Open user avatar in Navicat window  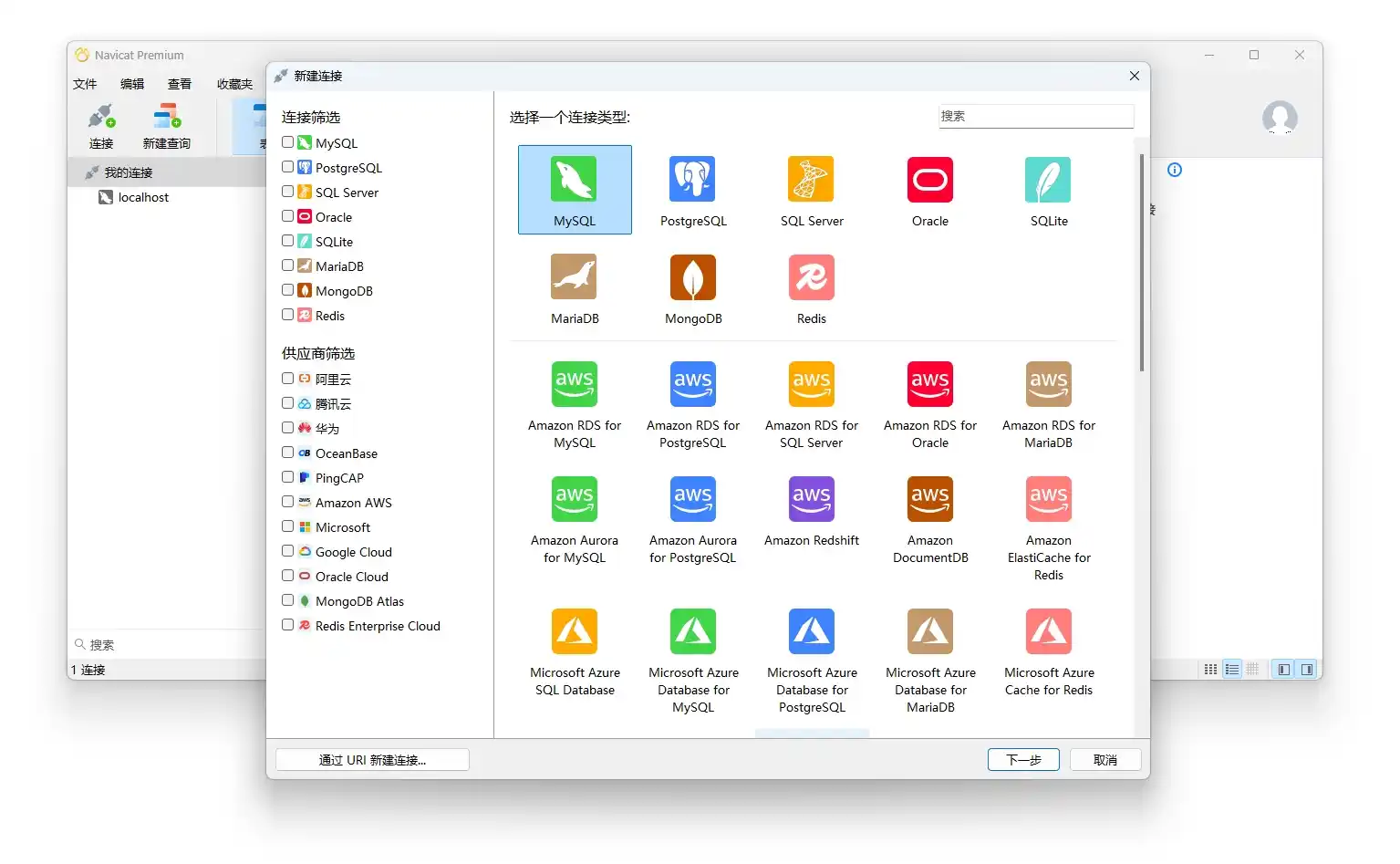point(1280,118)
